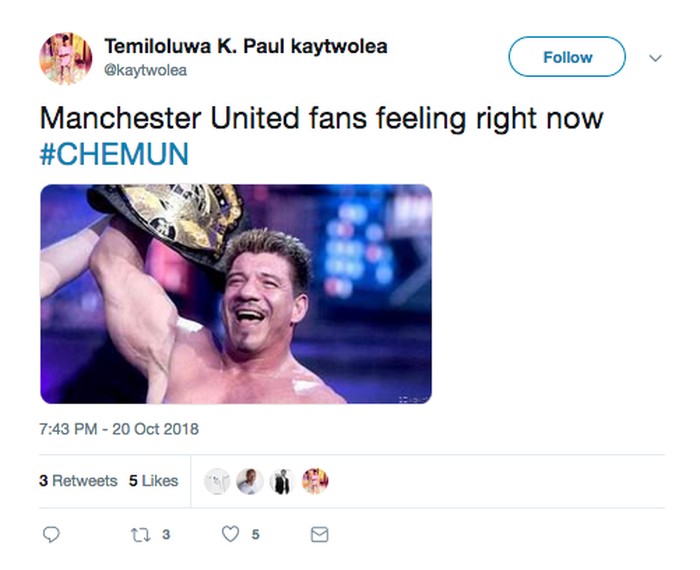Open the wrestler championship belt image

(x=236, y=293)
